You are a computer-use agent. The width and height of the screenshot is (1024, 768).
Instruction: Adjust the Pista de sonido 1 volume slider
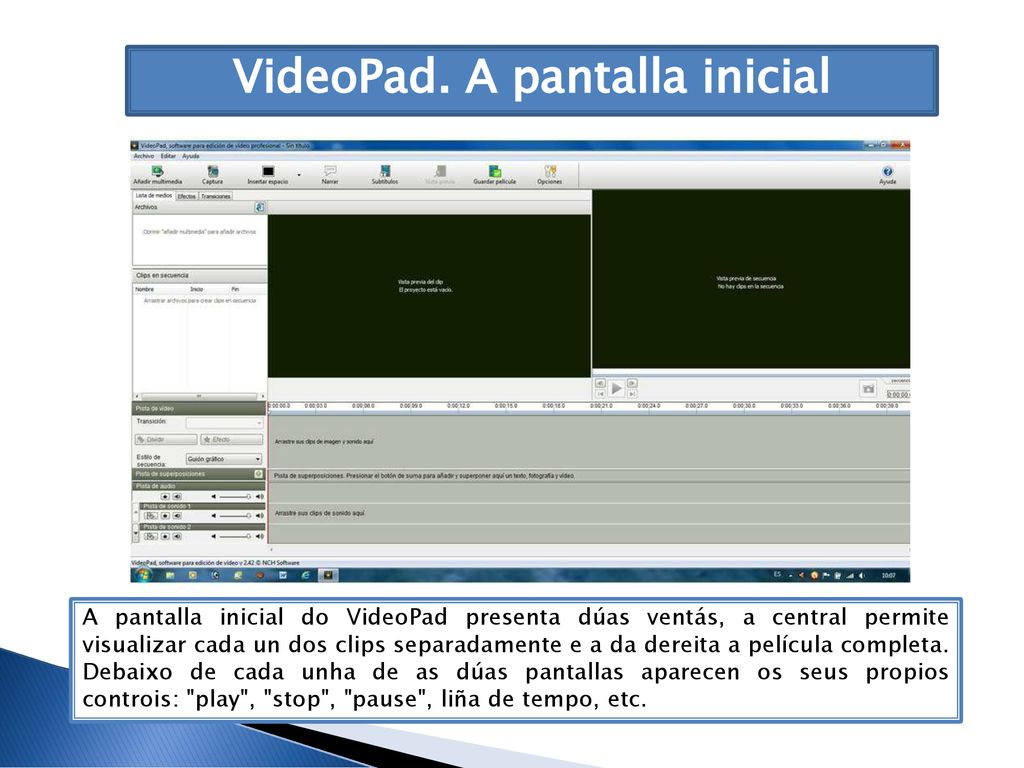click(x=235, y=516)
